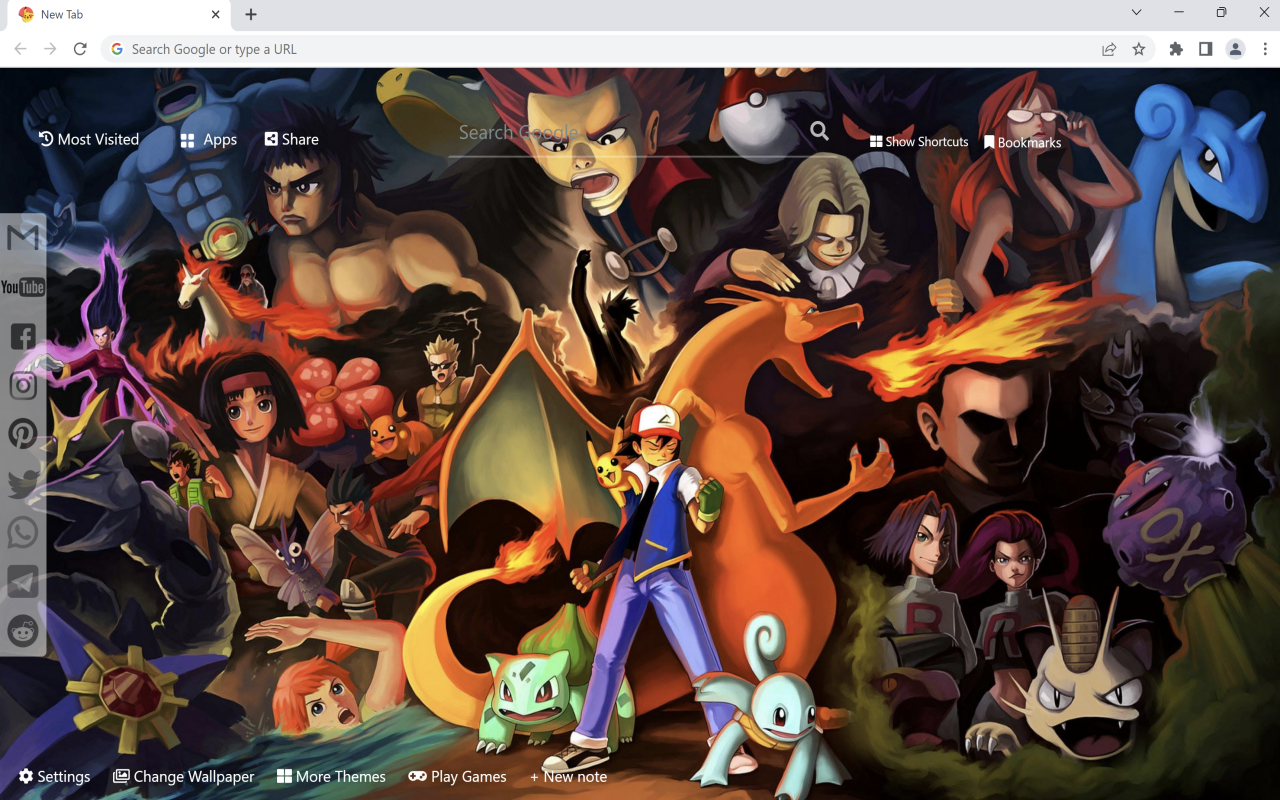Open the Extensions puzzle menu

[x=1176, y=49]
